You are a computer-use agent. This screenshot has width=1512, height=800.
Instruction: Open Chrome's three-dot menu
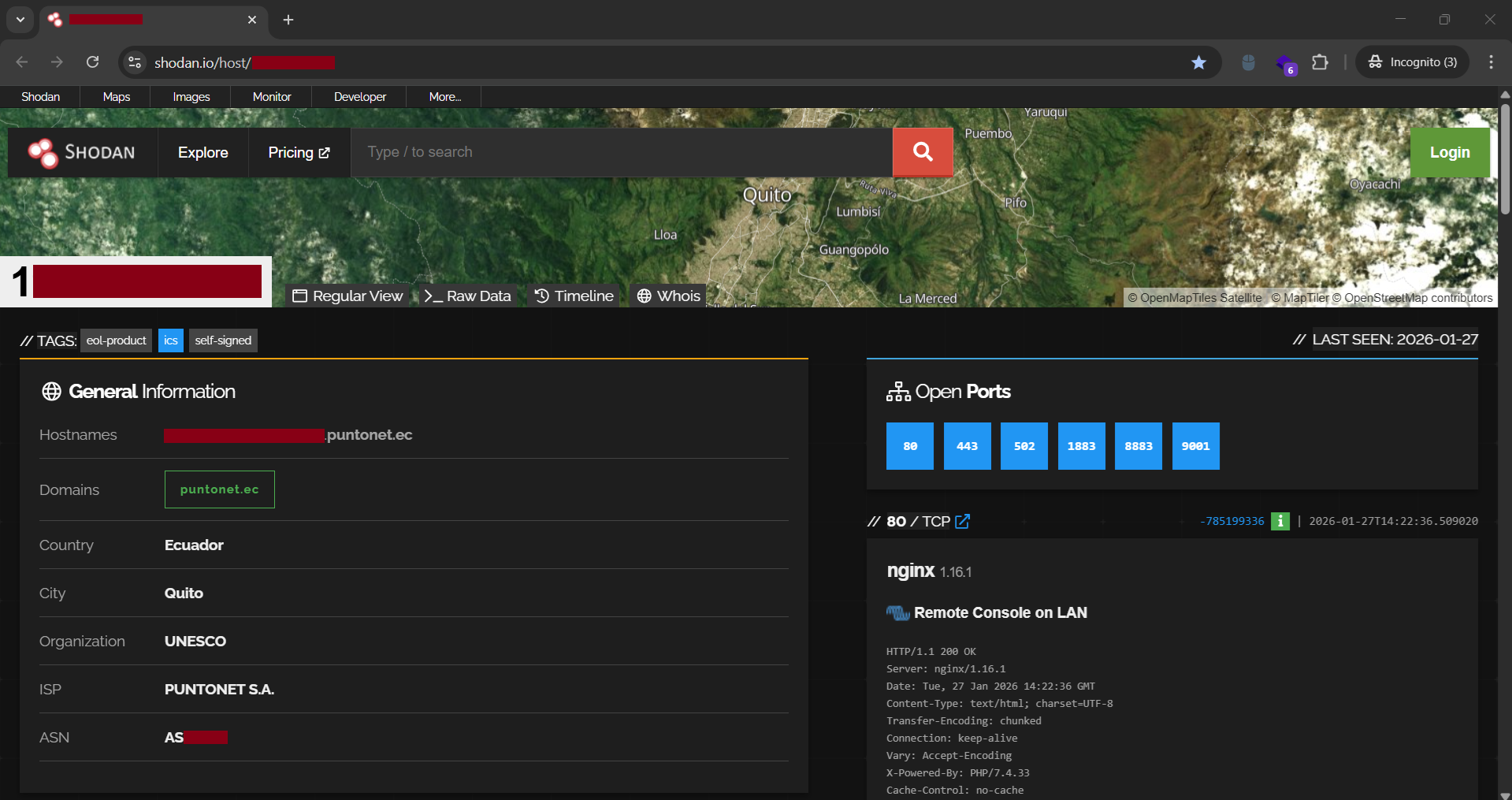click(1490, 61)
